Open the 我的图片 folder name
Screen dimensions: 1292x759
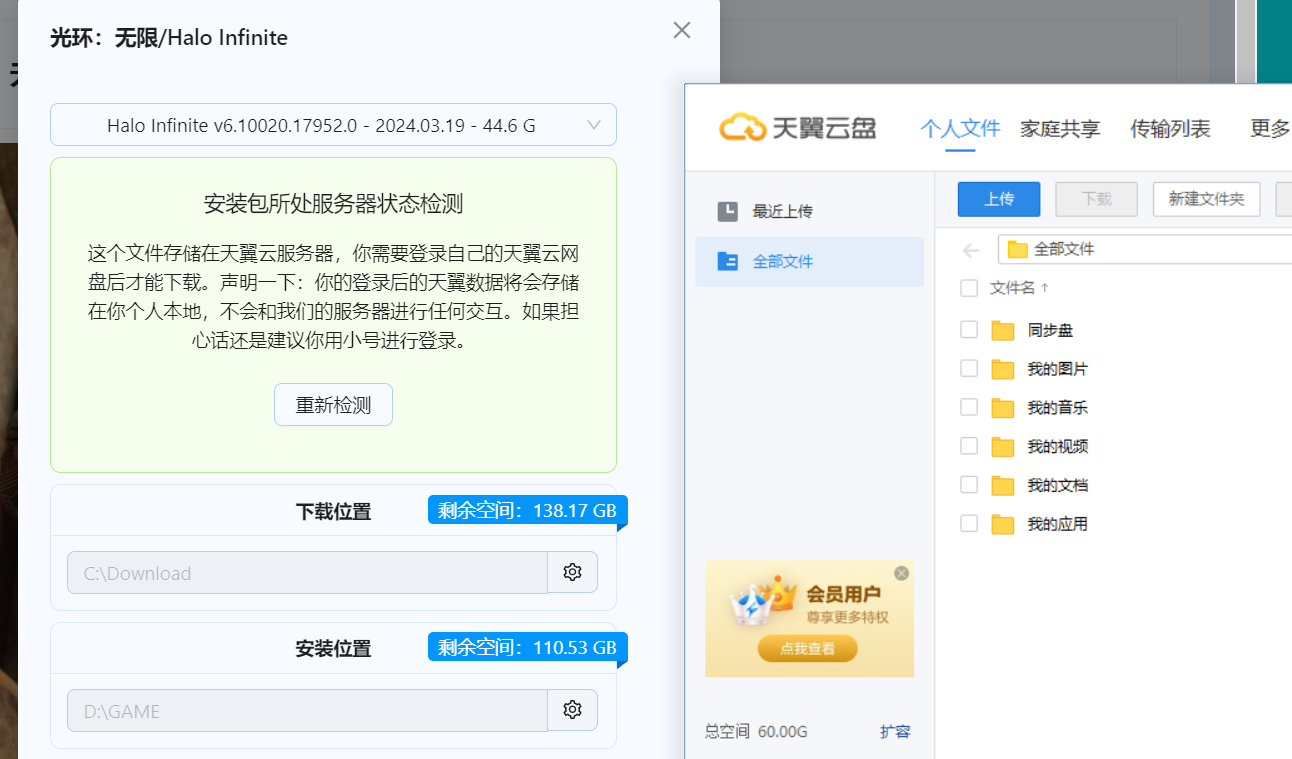[1057, 369]
